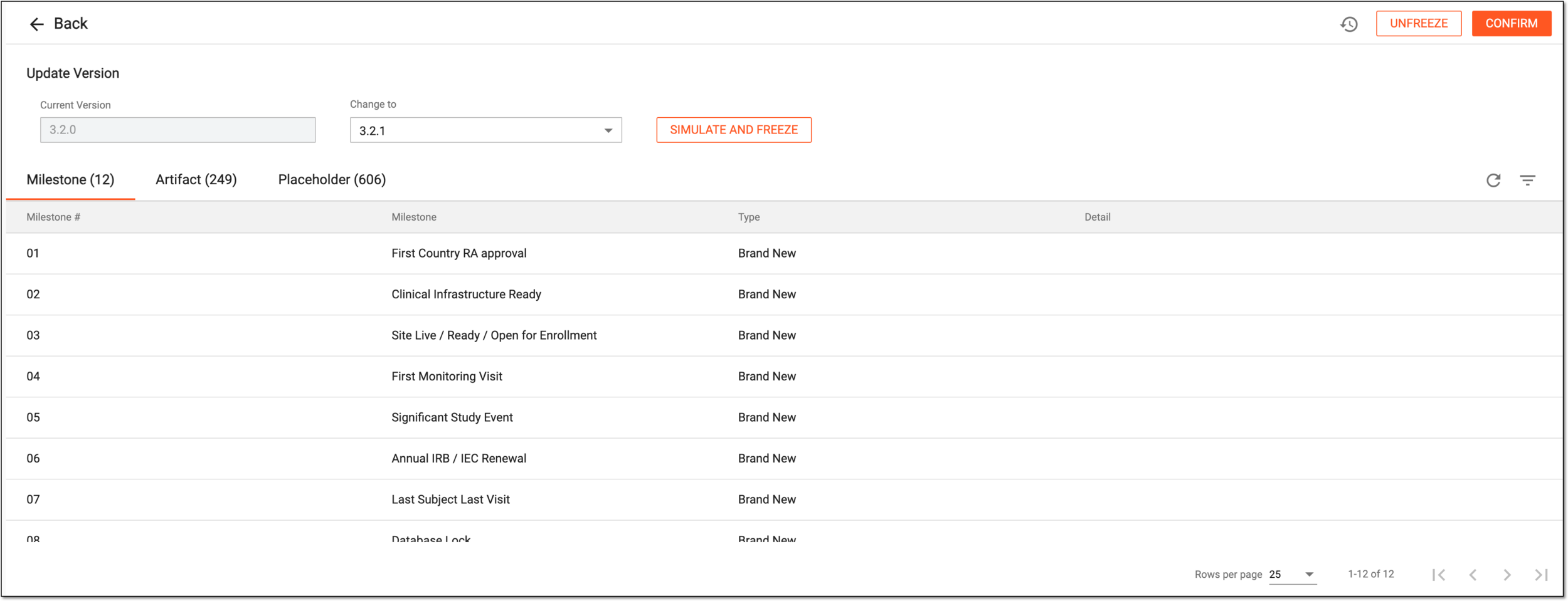Open the table filter icon
Viewport: 1568px width, 601px height.
point(1528,180)
